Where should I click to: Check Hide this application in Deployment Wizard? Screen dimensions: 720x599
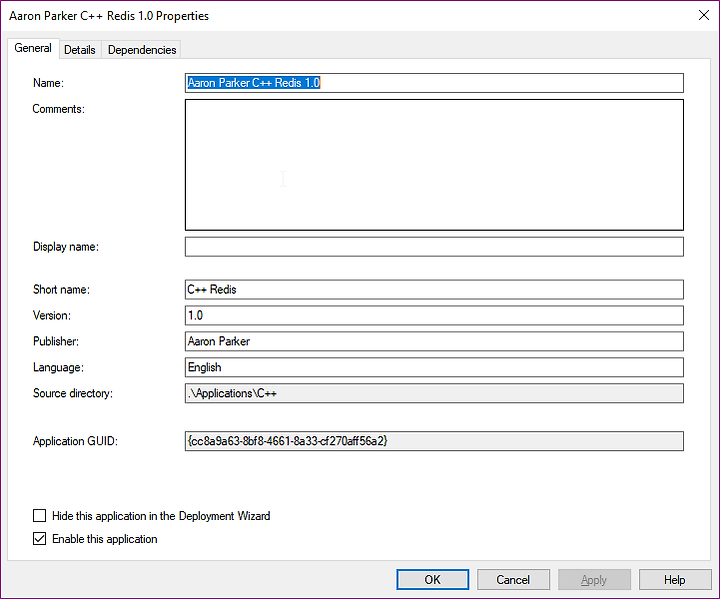click(x=39, y=516)
